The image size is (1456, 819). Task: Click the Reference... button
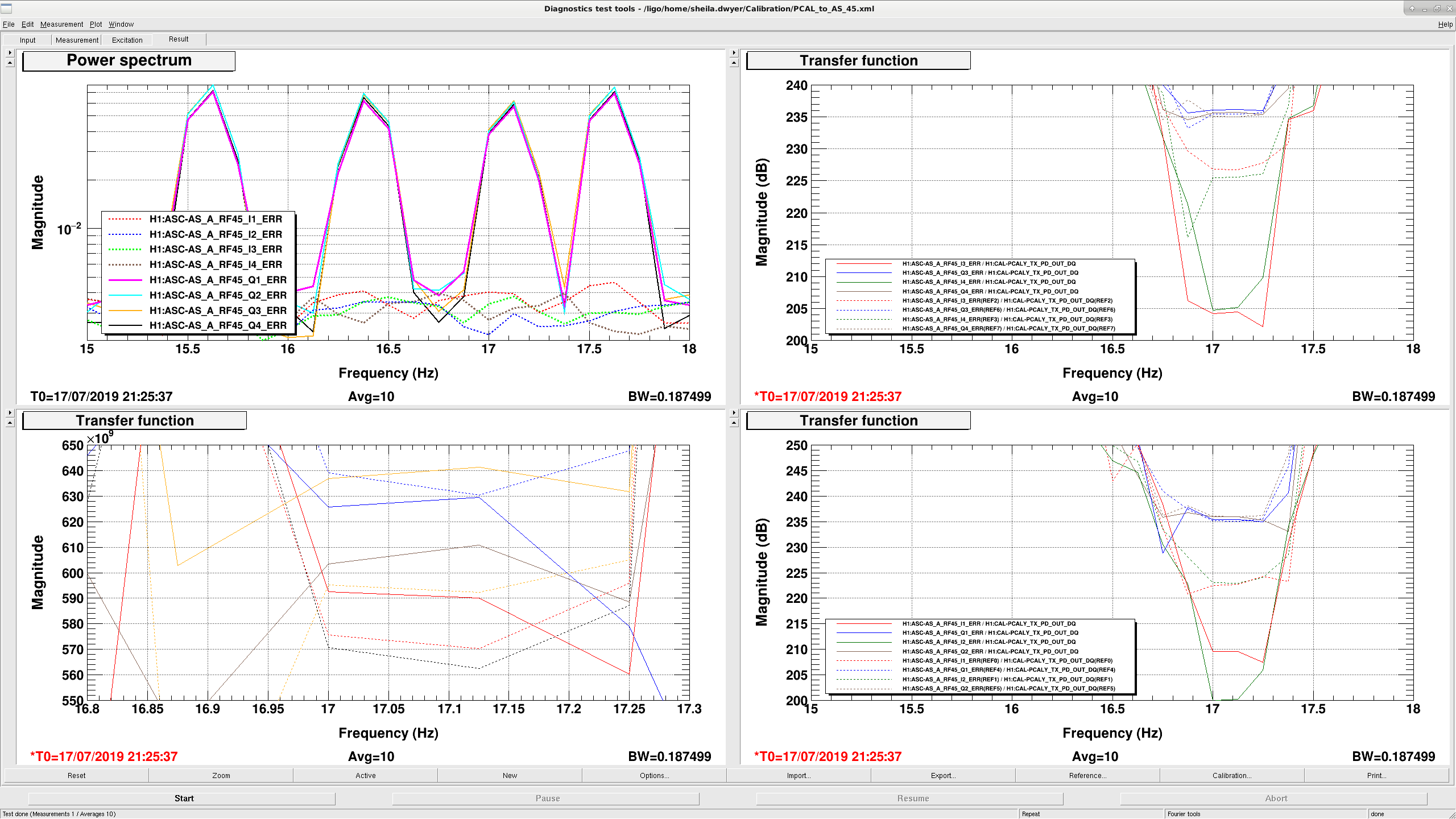[x=1087, y=776]
